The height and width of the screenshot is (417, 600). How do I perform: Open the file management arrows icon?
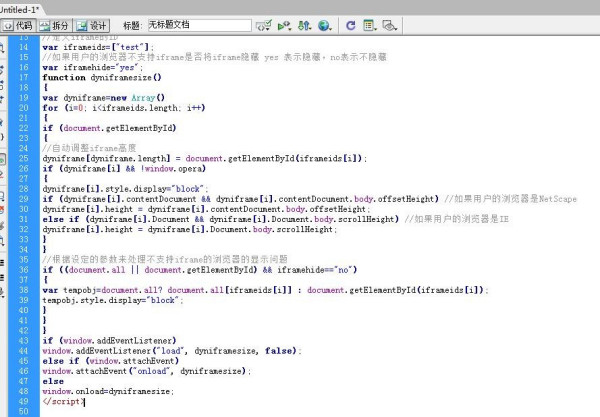(305, 26)
